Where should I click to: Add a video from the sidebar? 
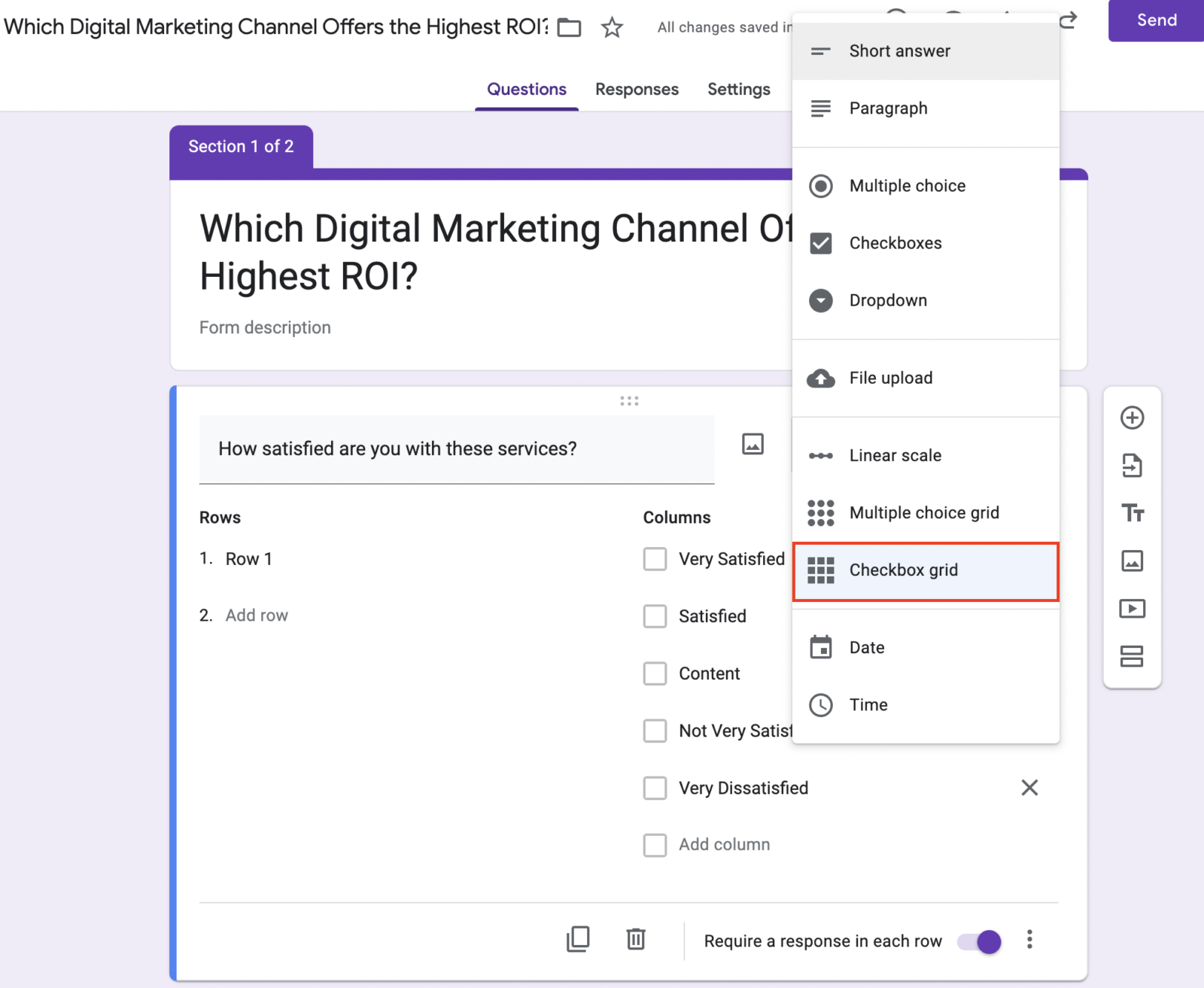tap(1132, 608)
